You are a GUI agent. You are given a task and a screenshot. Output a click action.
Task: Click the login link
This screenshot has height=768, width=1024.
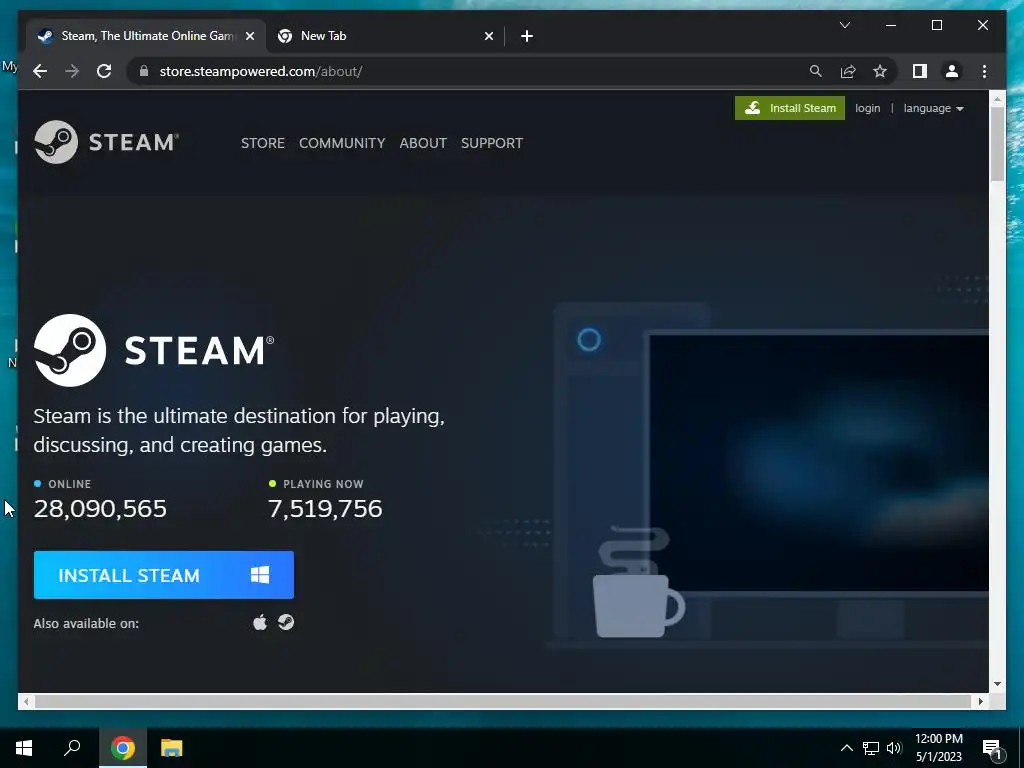coord(867,108)
